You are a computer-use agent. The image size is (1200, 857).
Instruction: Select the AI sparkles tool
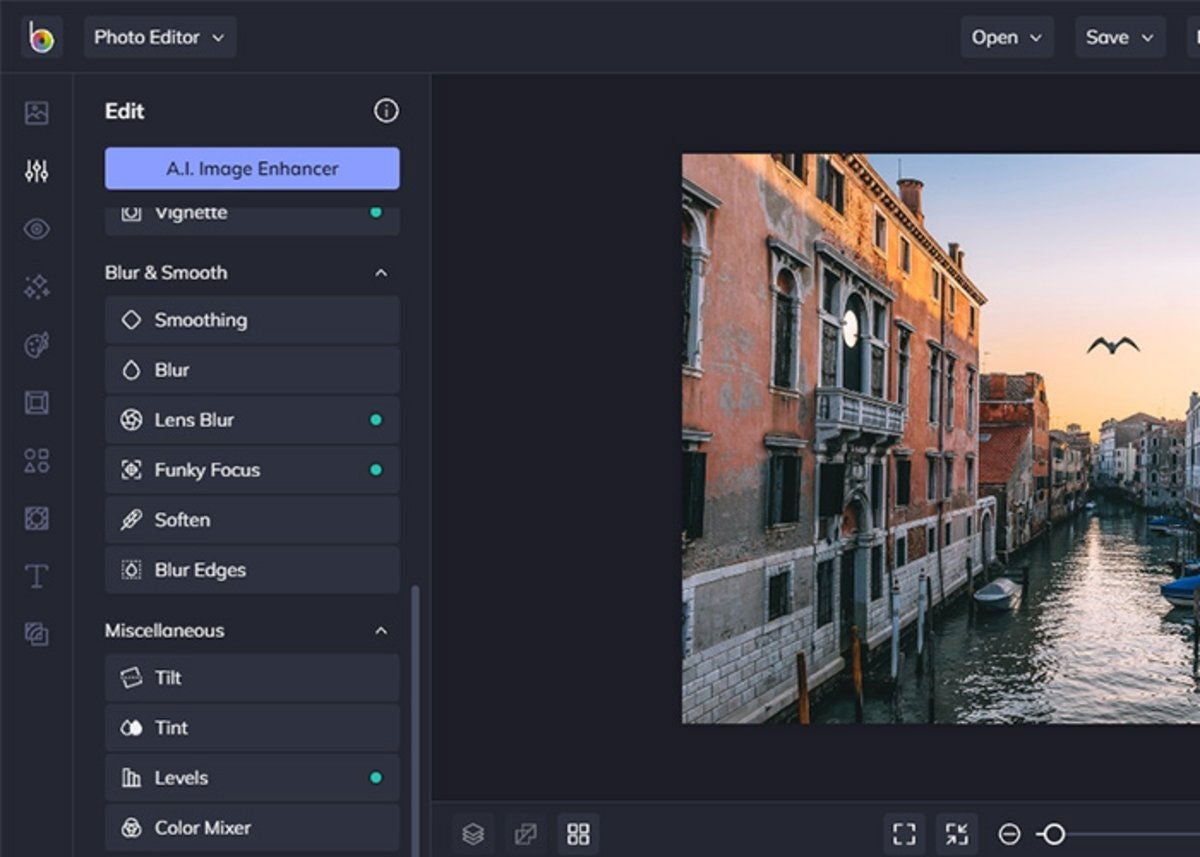click(36, 287)
